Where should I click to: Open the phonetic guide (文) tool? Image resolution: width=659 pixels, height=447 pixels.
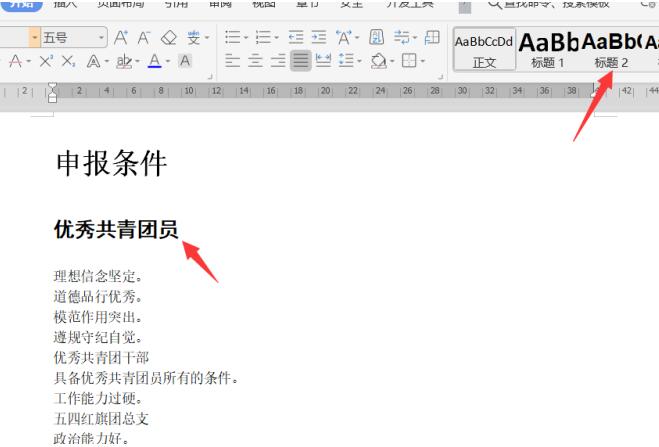pyautogui.click(x=193, y=38)
